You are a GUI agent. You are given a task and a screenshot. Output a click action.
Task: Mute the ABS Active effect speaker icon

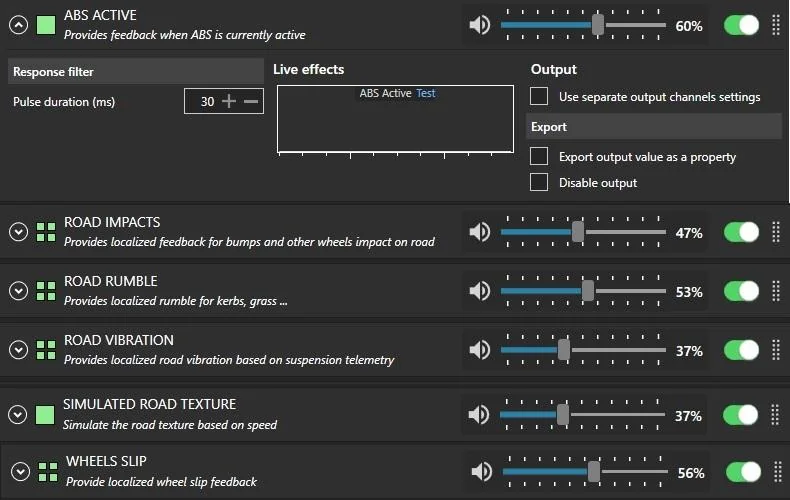coord(480,25)
